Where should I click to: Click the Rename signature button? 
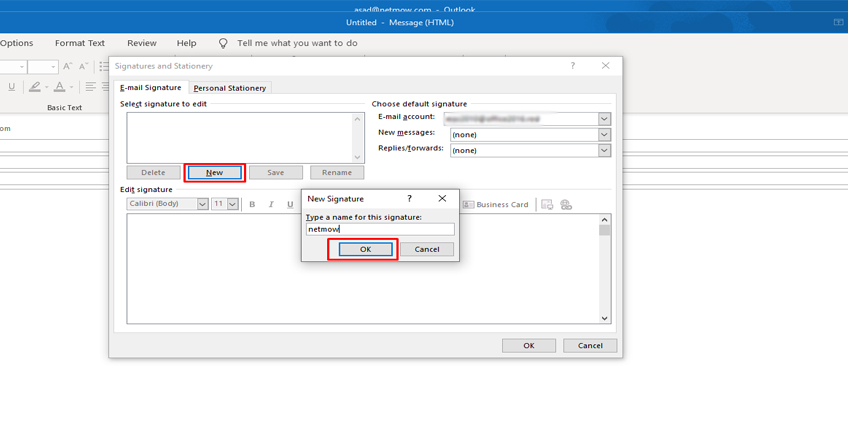tap(337, 172)
